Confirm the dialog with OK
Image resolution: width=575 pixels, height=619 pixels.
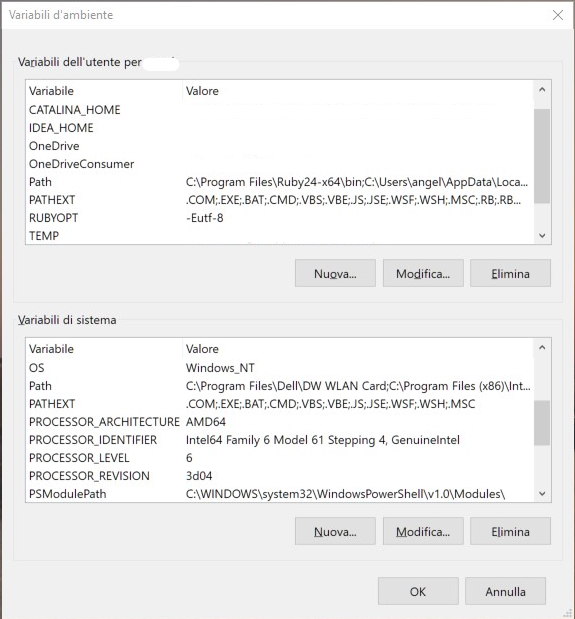click(x=418, y=591)
